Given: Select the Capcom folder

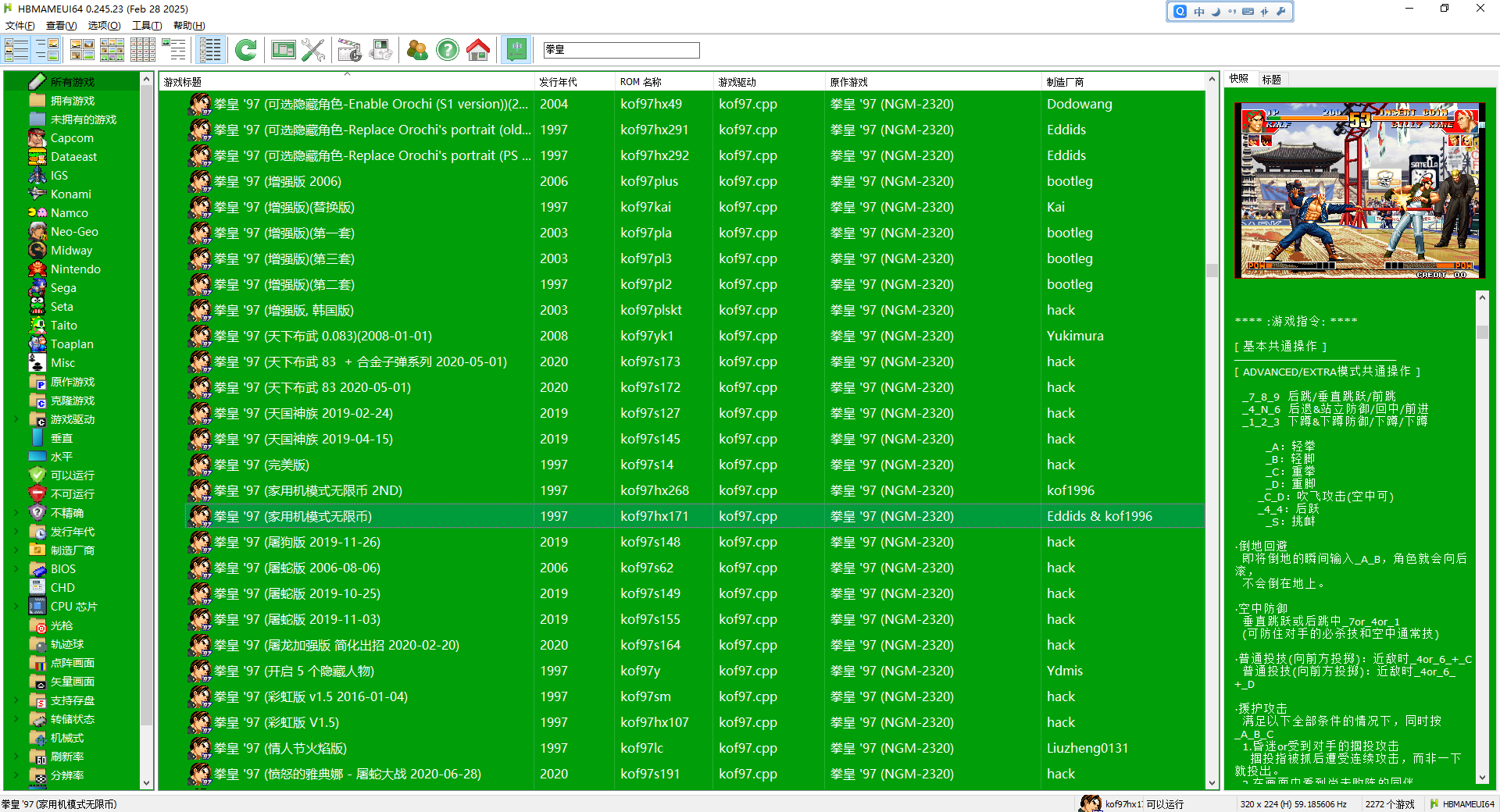Looking at the screenshot, I should coord(72,138).
